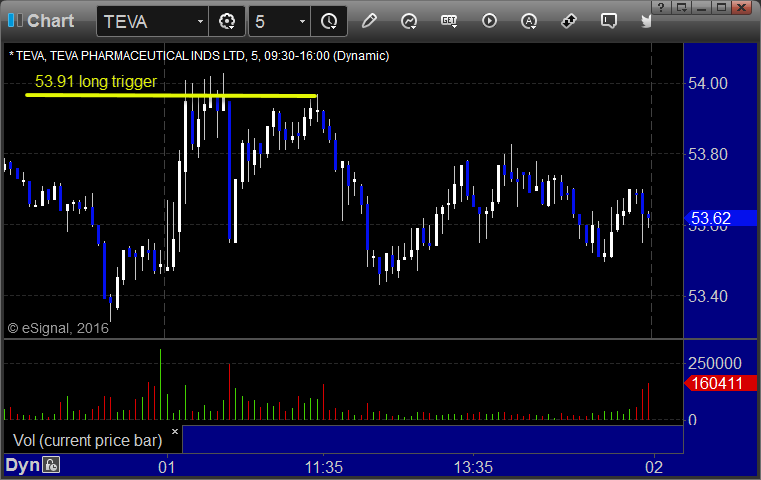This screenshot has height=480, width=761.
Task: Open the time template clock icon
Action: tap(329, 21)
